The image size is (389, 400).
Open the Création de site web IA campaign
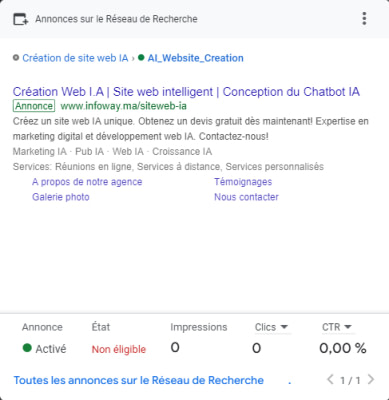pos(75,58)
